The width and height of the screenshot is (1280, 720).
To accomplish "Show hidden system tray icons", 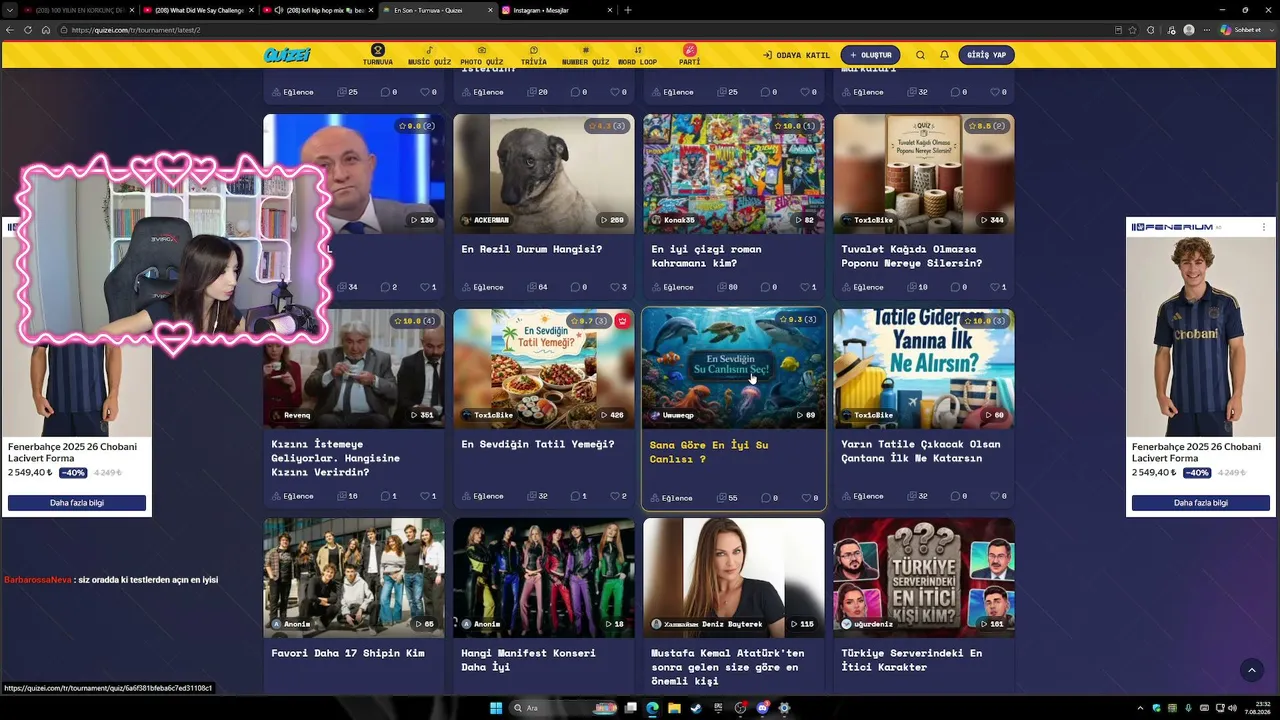I will (1140, 708).
